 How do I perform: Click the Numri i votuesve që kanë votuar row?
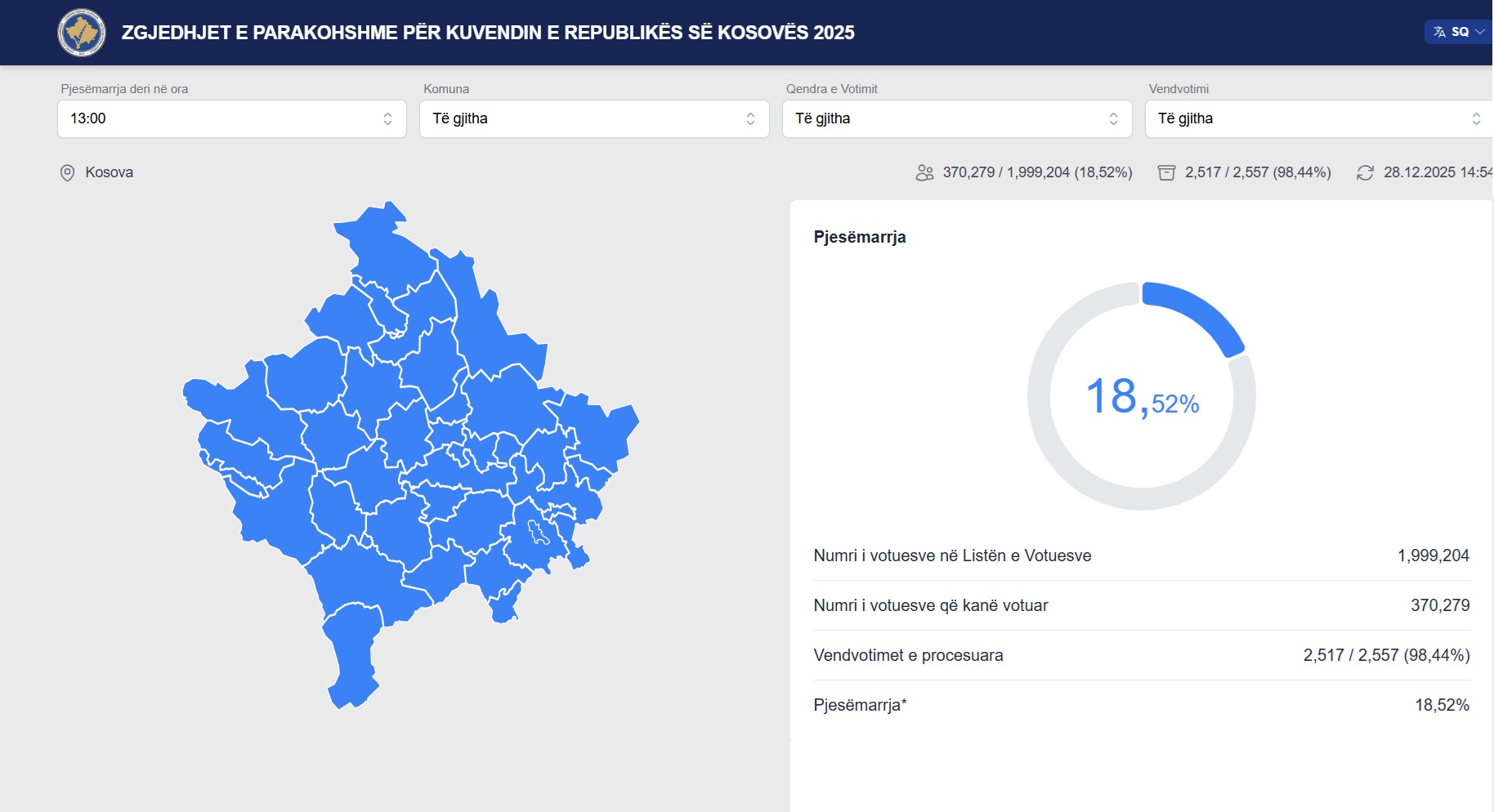click(1141, 605)
